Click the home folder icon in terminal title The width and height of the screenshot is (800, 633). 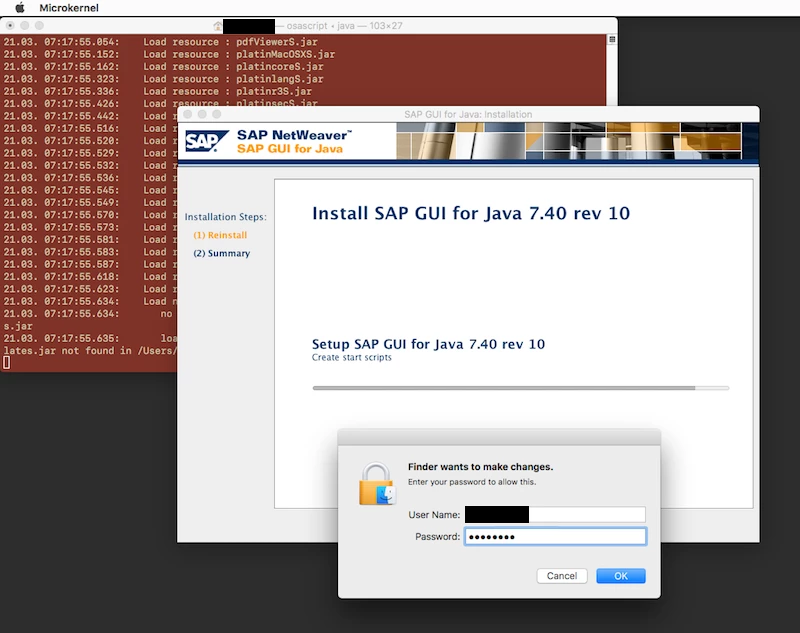218,26
